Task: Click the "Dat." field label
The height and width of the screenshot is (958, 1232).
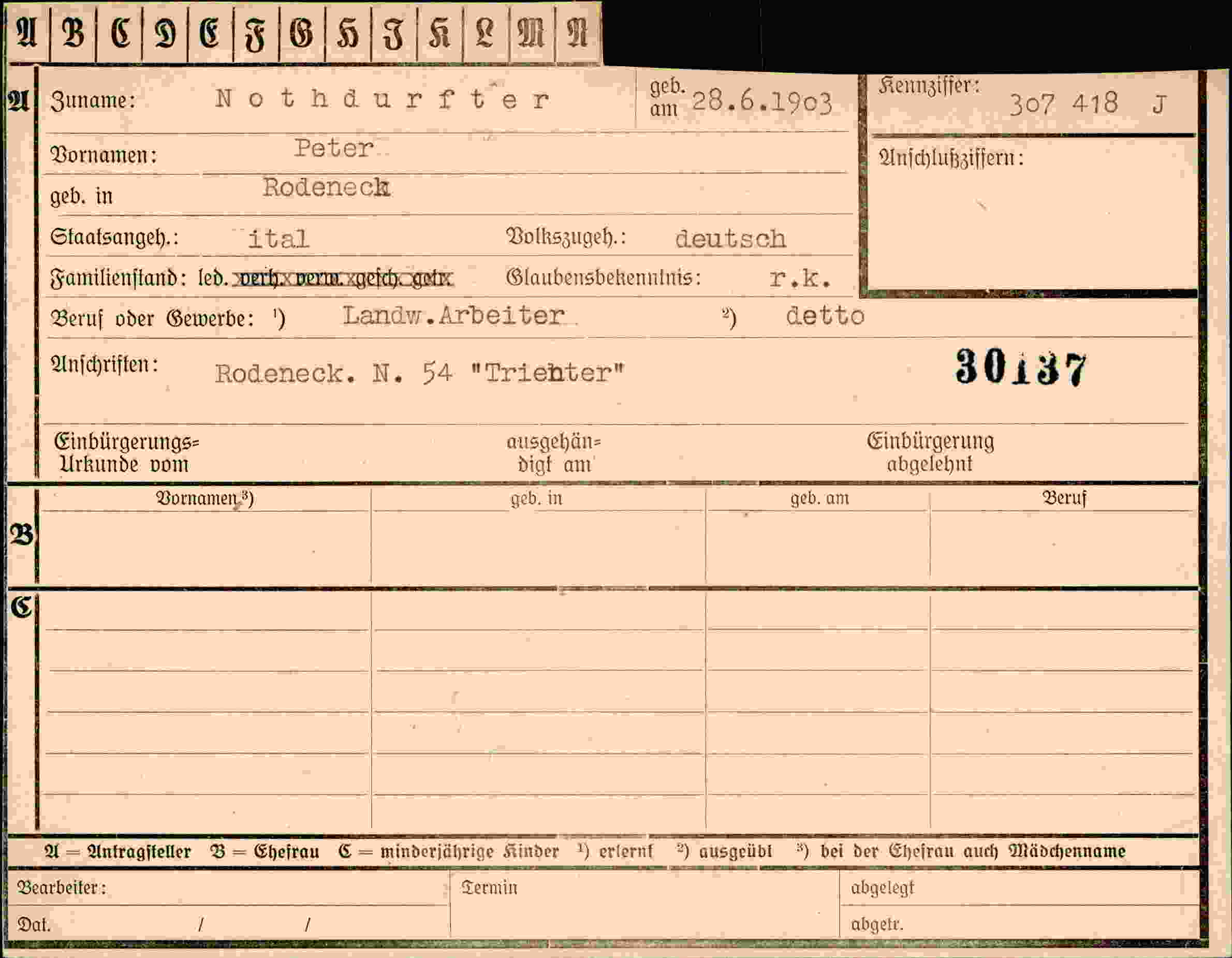Action: click(x=34, y=925)
